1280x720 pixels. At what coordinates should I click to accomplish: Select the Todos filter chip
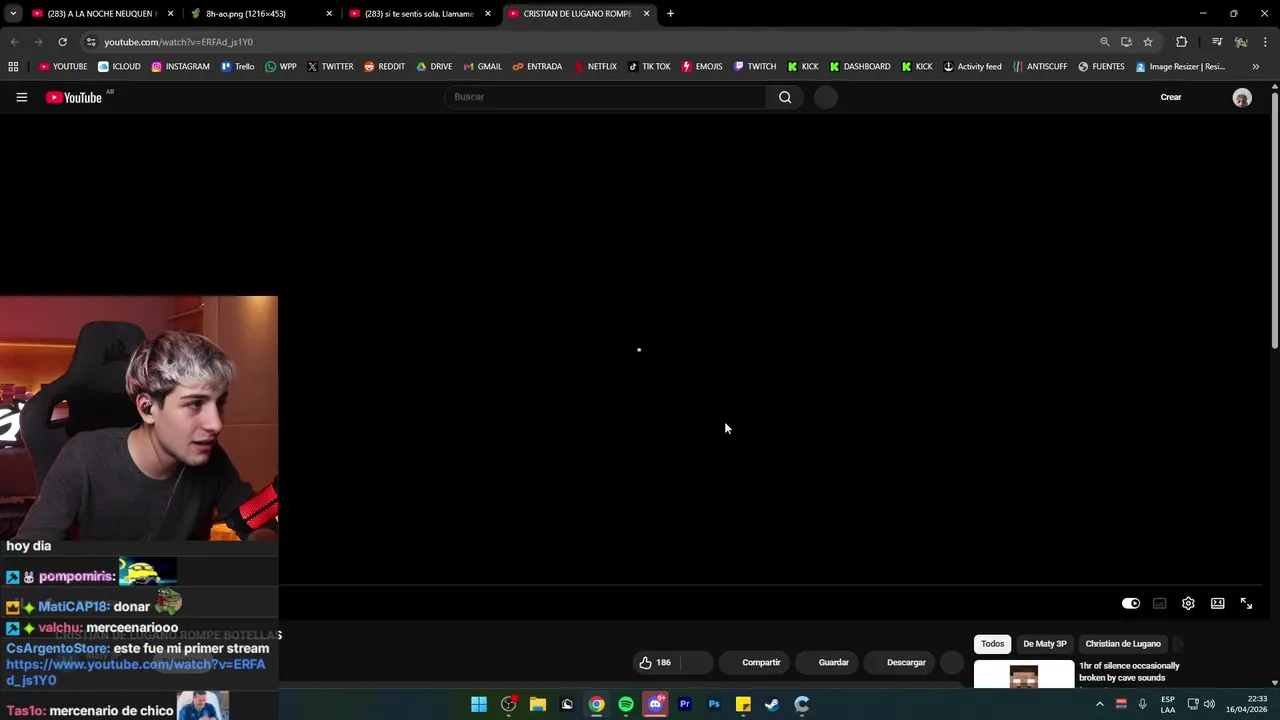992,644
